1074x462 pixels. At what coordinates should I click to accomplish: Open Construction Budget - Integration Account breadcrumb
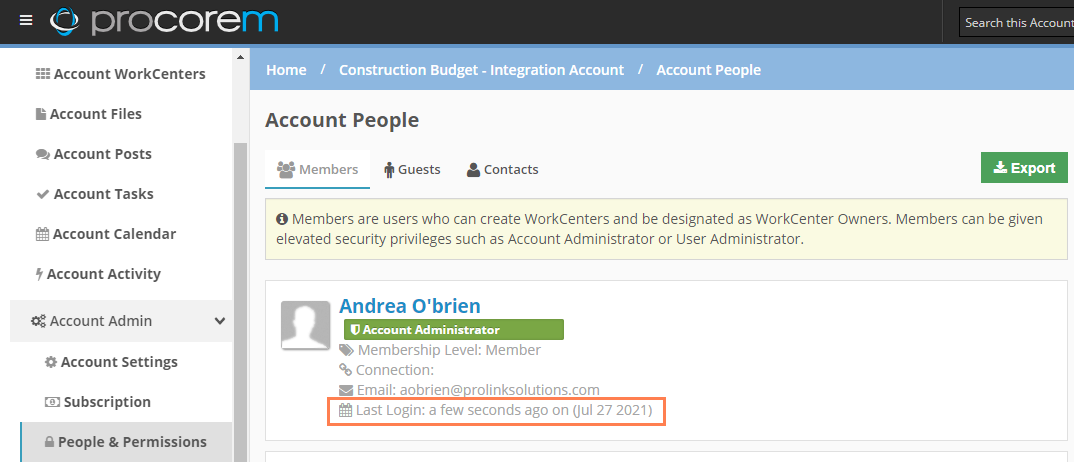(x=482, y=70)
